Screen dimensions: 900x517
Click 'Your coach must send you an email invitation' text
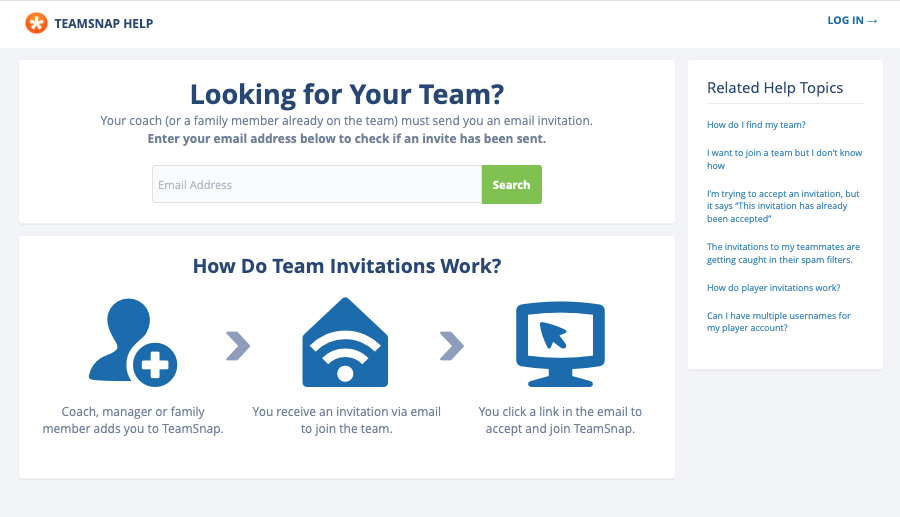click(x=347, y=121)
